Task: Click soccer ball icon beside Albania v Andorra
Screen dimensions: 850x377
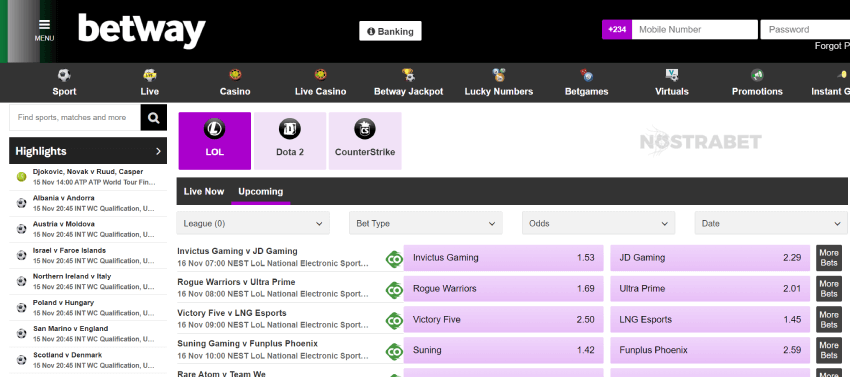Action: 22,203
